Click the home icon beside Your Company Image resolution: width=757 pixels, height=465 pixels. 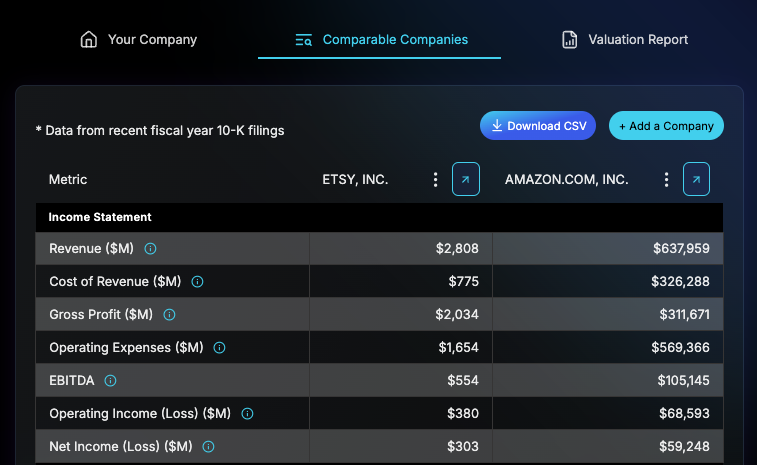tap(89, 40)
